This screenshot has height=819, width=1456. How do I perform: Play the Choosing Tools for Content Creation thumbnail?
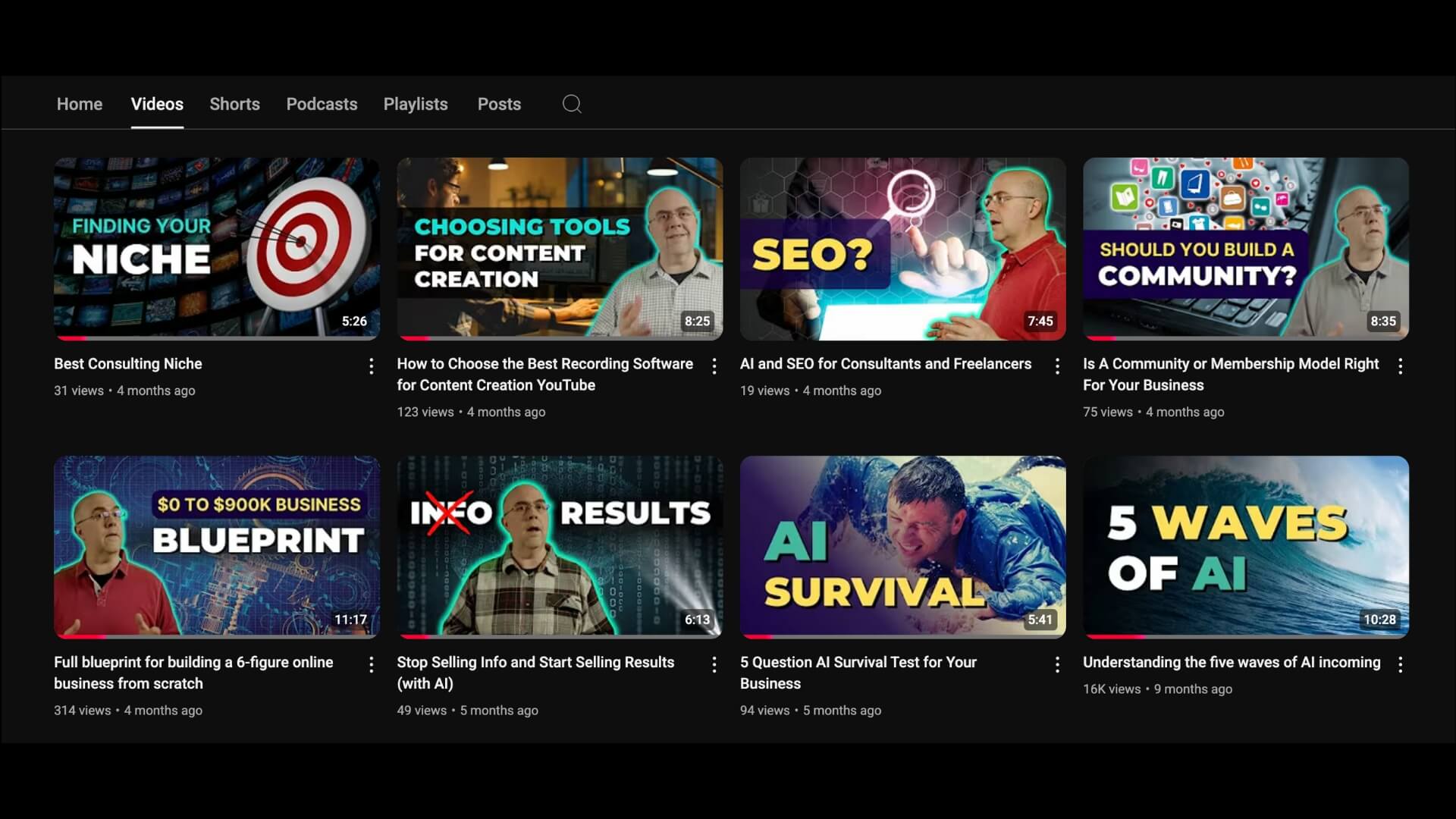click(x=560, y=249)
